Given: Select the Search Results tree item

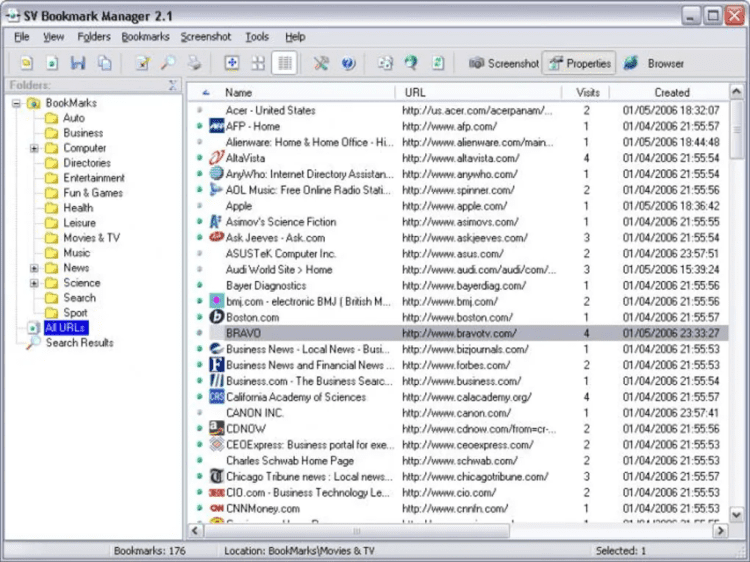Looking at the screenshot, I should [79, 343].
